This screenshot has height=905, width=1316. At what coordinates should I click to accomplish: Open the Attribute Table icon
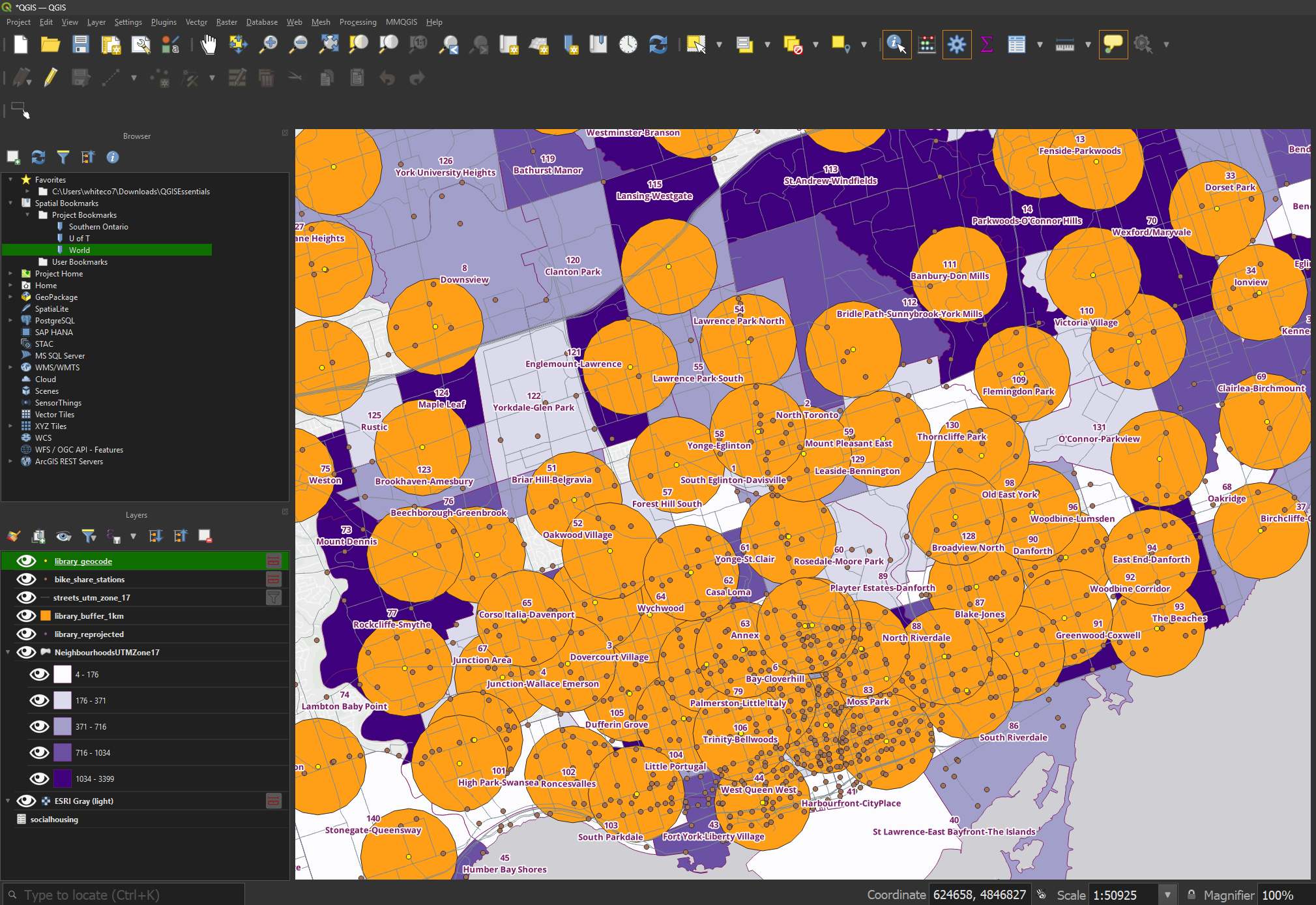[1017, 44]
